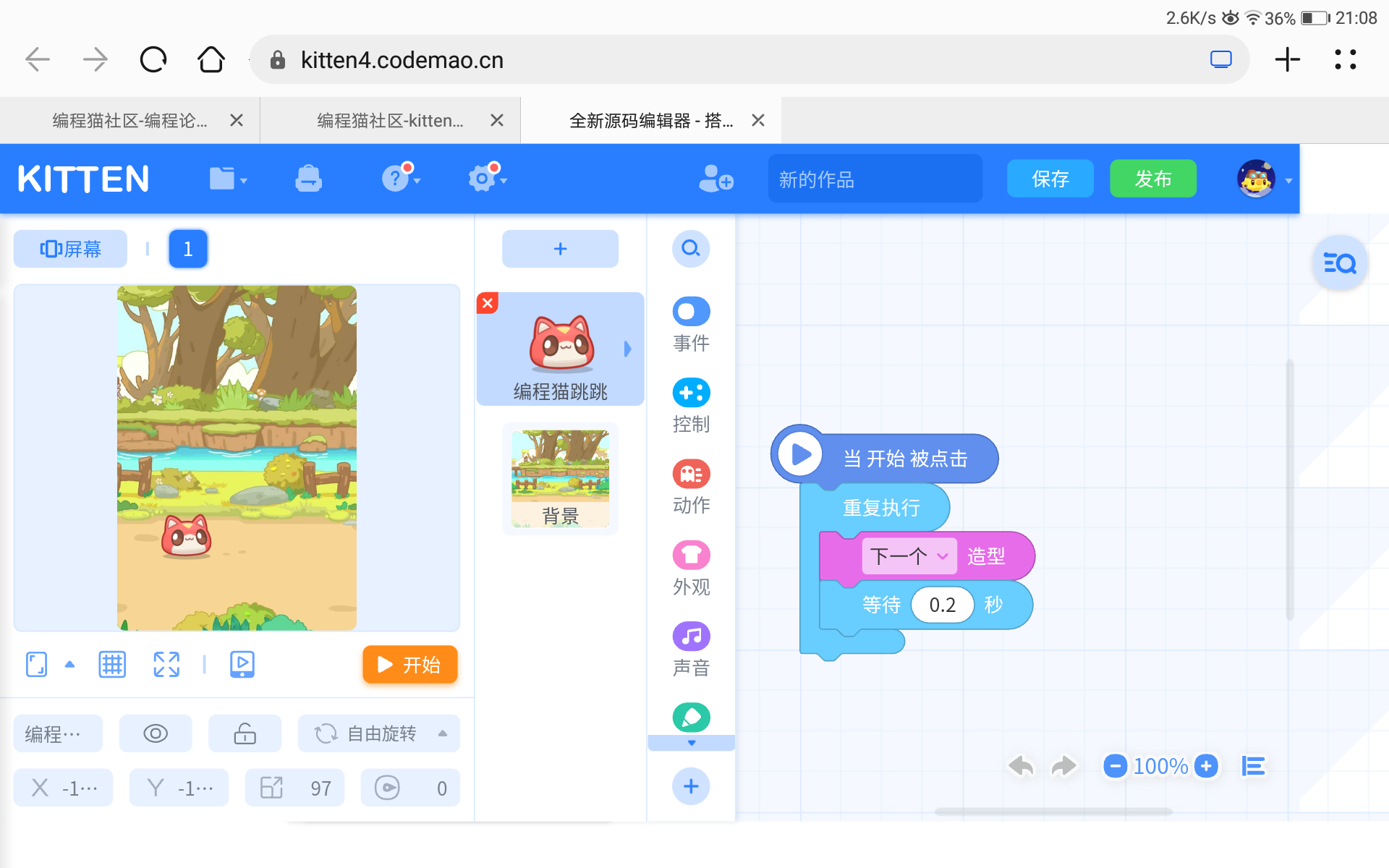This screenshot has width=1389, height=868.
Task: Add block extensions with the bottom plus
Action: [691, 786]
